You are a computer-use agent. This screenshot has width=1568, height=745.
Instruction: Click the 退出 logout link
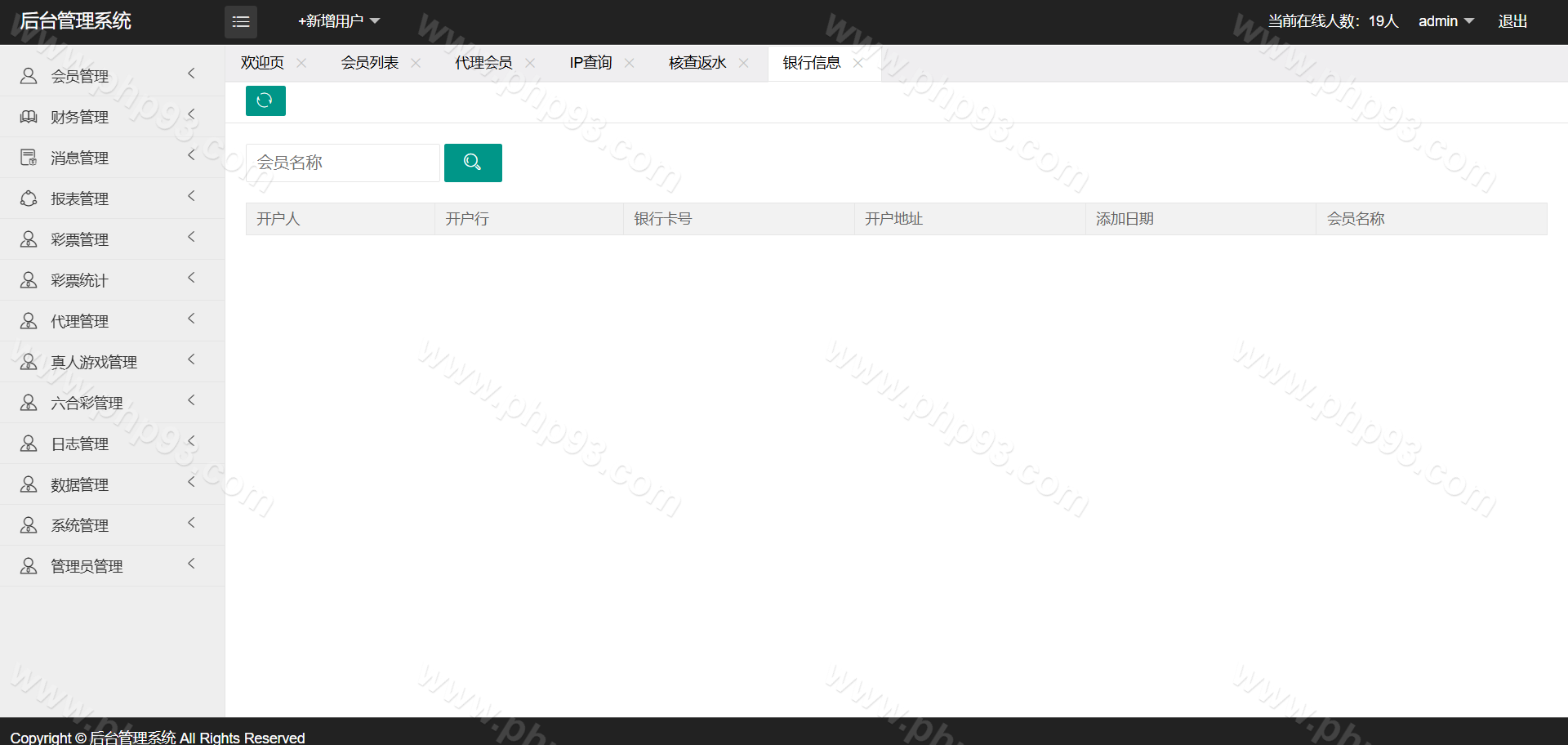tap(1512, 21)
